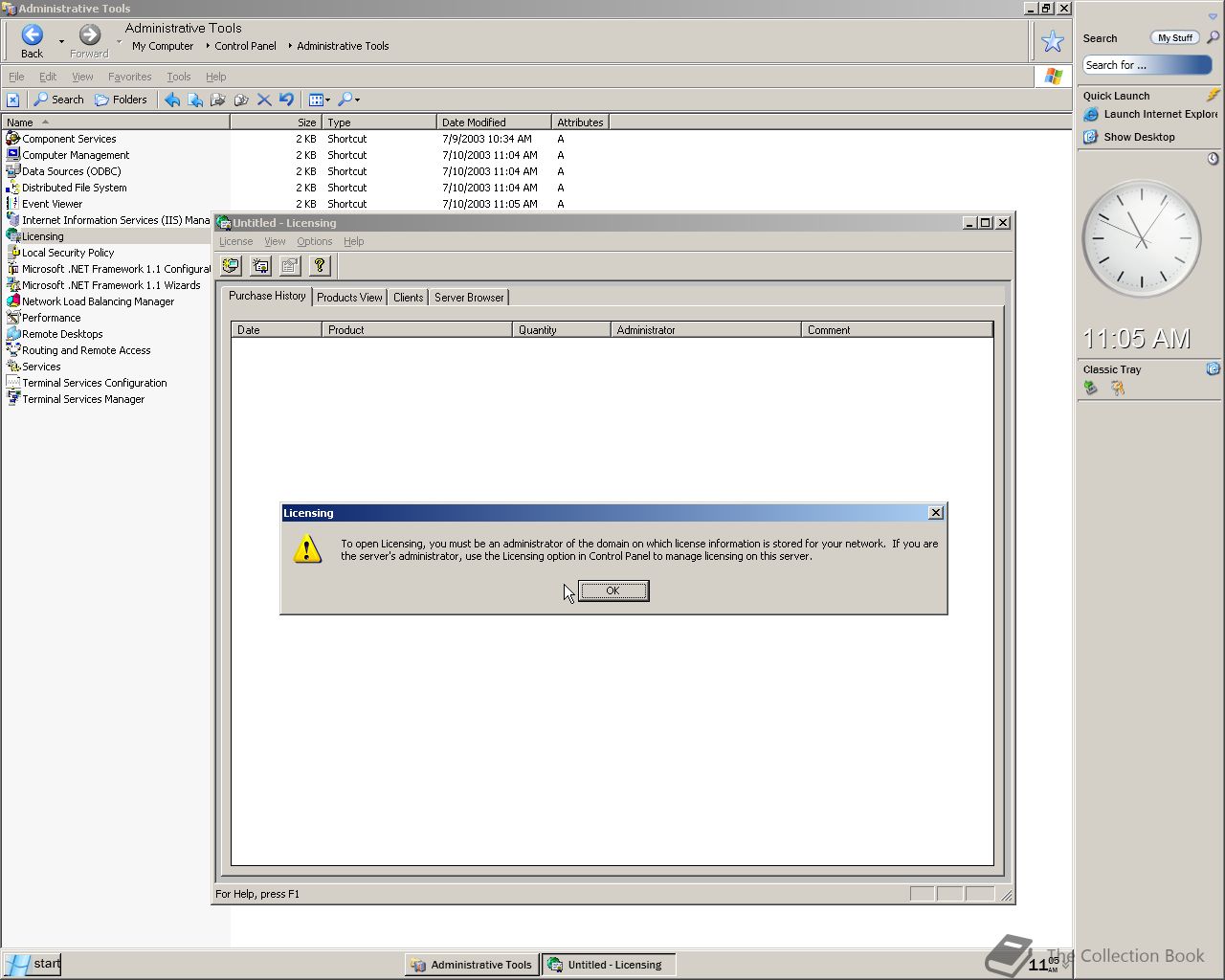Open the Help menu in Administrative Tools
This screenshot has height=980, width=1225.
pos(215,77)
